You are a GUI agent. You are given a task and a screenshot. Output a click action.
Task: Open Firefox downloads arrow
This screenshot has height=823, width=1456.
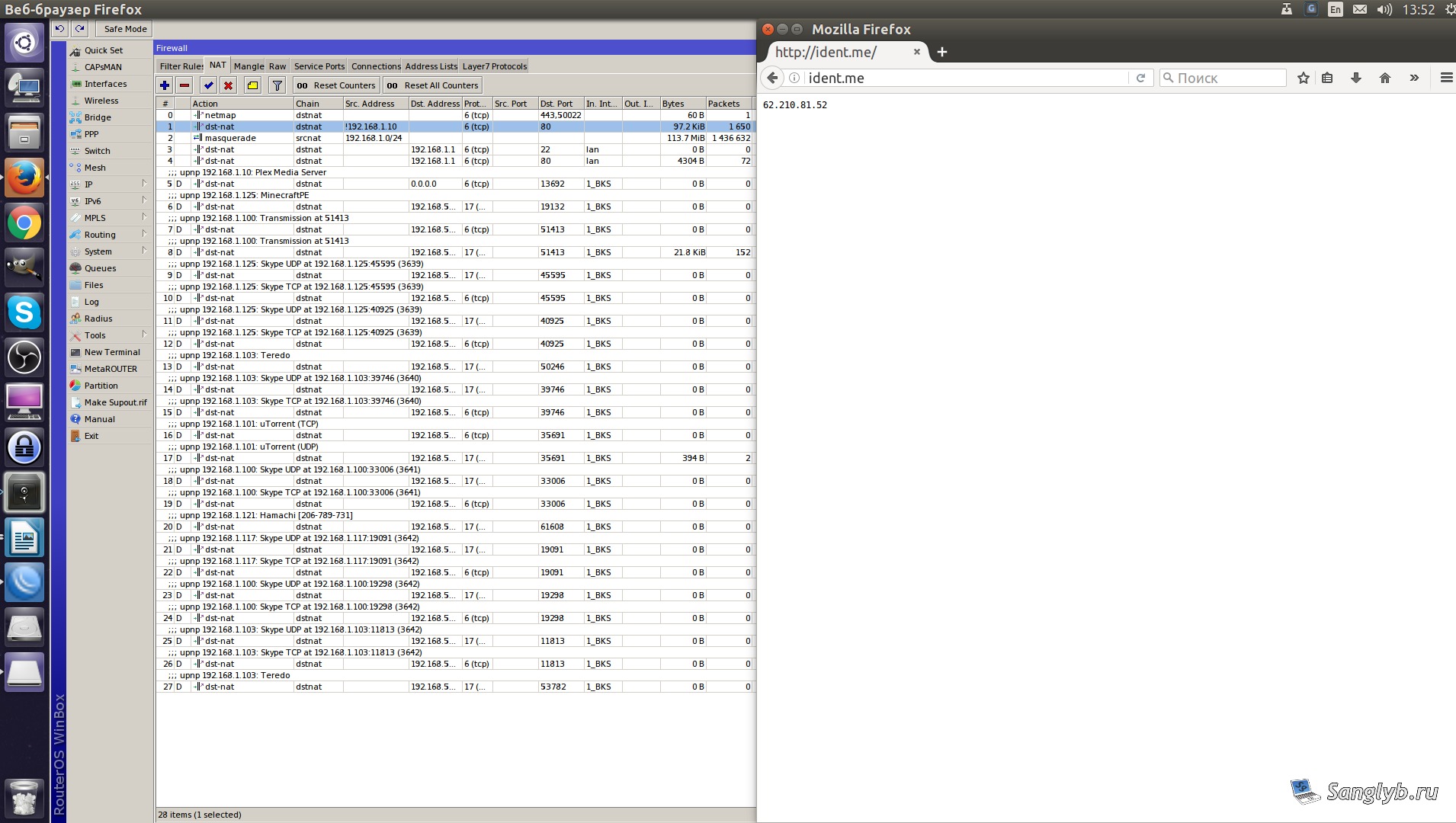[x=1355, y=78]
